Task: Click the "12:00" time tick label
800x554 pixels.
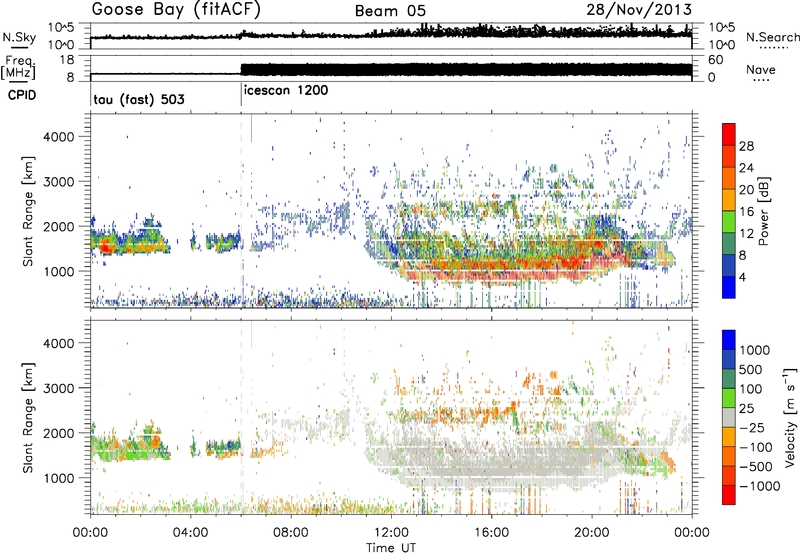Action: 391,533
